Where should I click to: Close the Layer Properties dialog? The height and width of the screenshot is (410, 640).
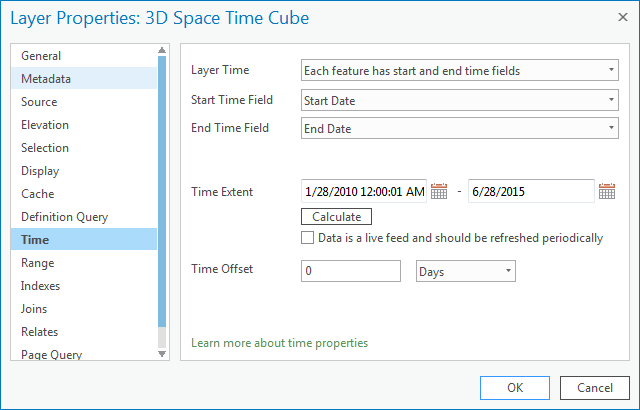point(610,18)
